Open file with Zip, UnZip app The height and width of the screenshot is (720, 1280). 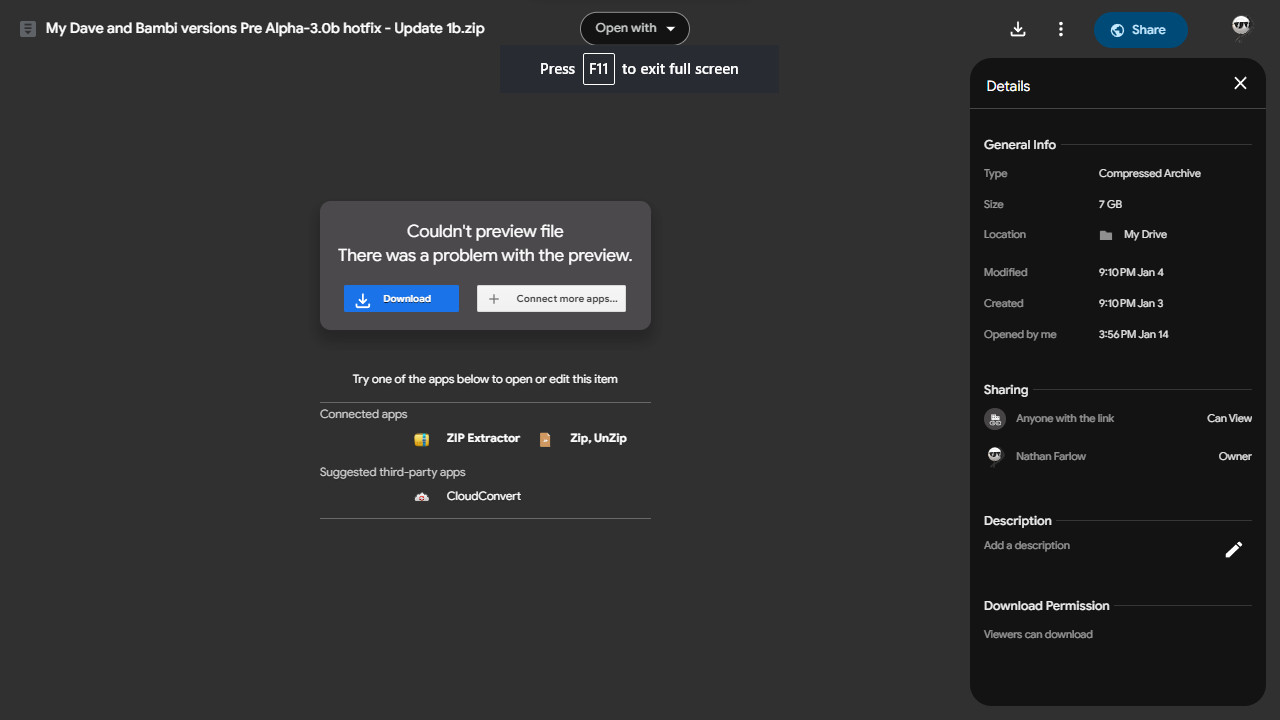pos(598,438)
